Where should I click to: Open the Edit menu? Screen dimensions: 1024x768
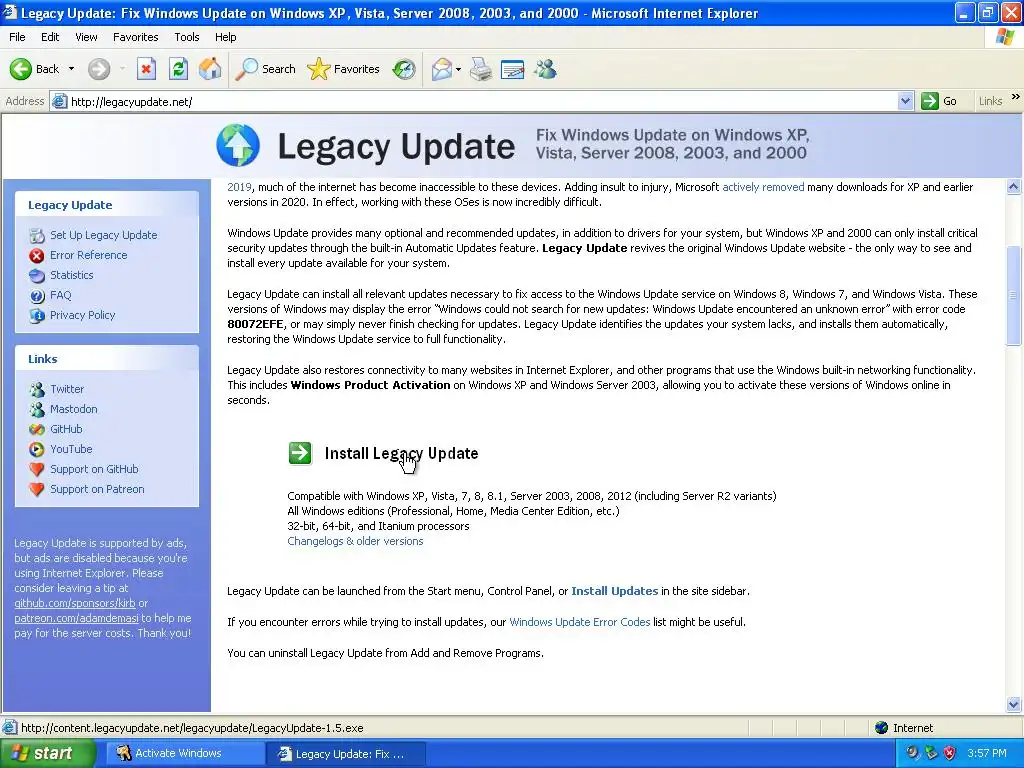tap(50, 37)
